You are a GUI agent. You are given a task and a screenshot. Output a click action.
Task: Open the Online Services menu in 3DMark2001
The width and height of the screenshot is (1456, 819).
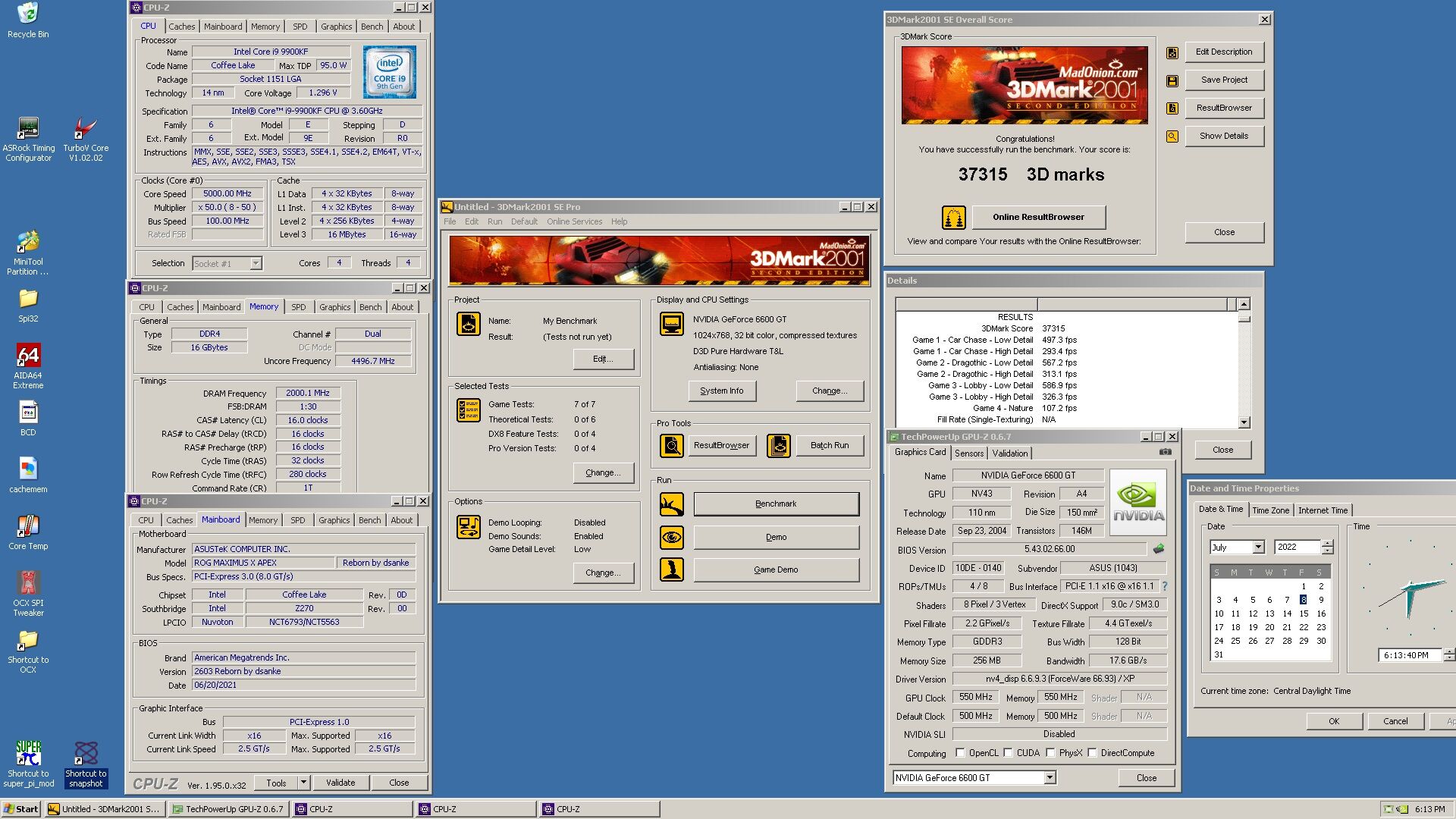coord(574,221)
